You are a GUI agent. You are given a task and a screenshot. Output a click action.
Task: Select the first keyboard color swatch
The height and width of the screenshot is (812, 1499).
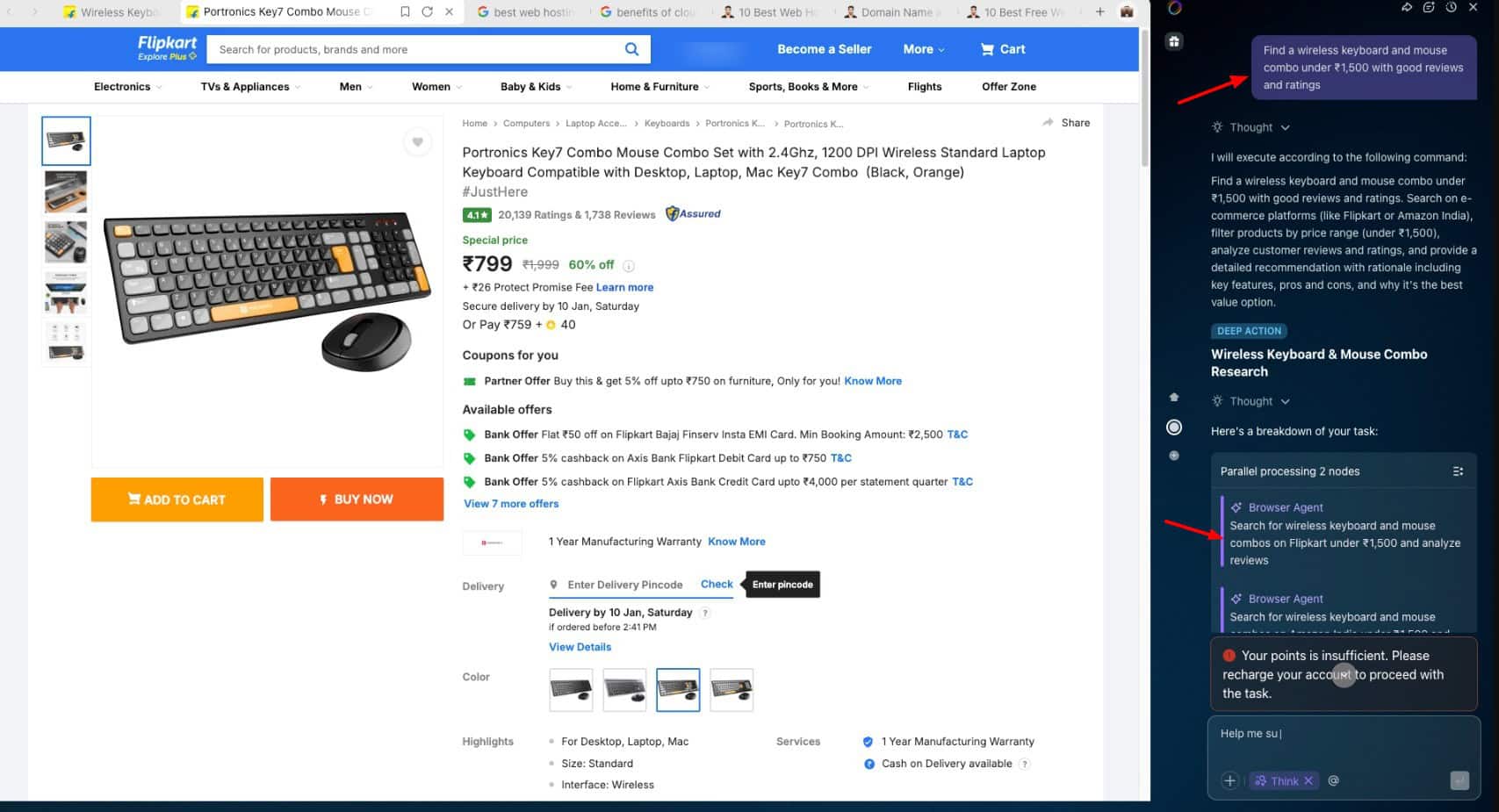(571, 690)
